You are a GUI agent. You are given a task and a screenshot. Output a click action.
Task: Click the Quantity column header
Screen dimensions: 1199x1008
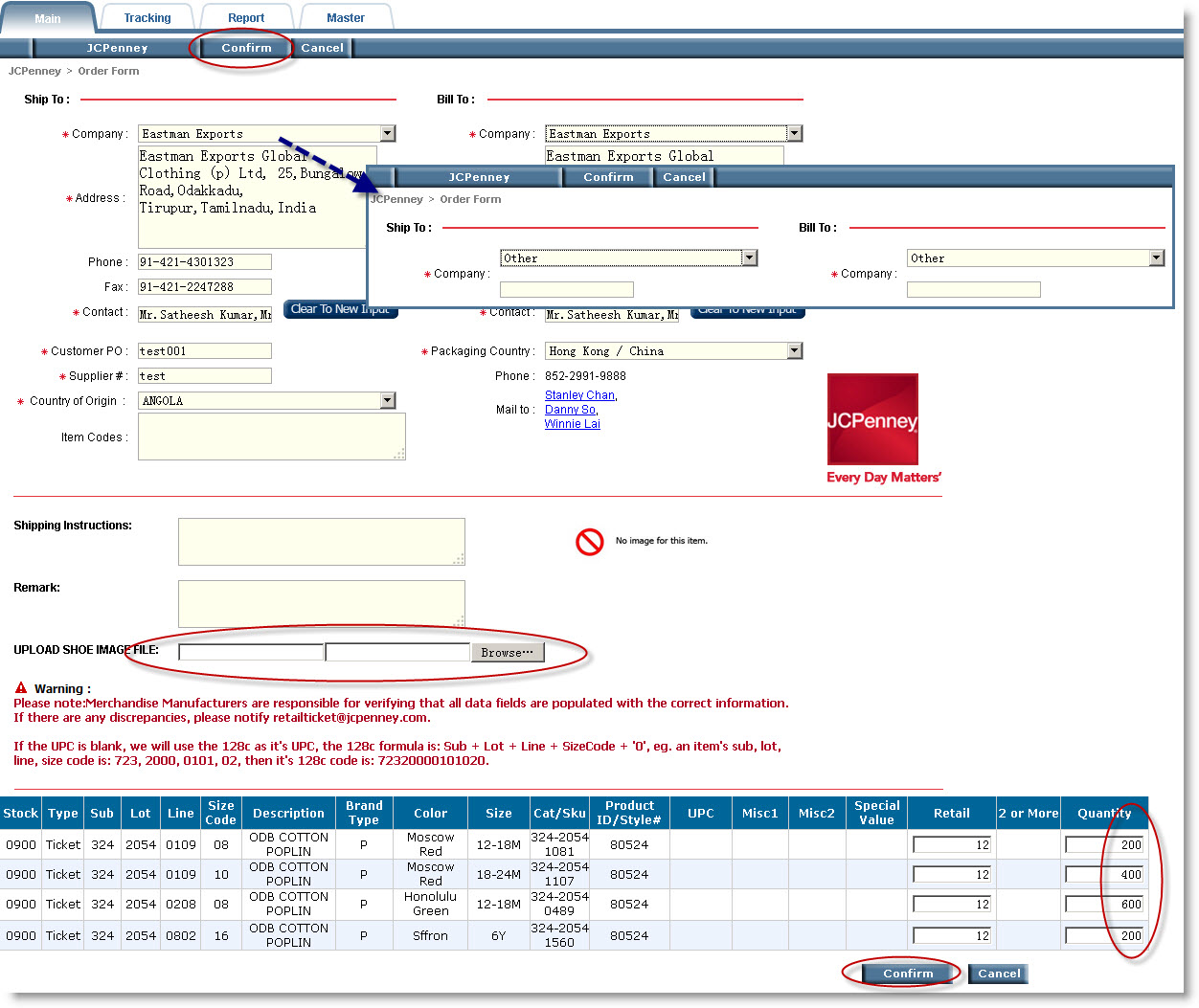point(1104,813)
